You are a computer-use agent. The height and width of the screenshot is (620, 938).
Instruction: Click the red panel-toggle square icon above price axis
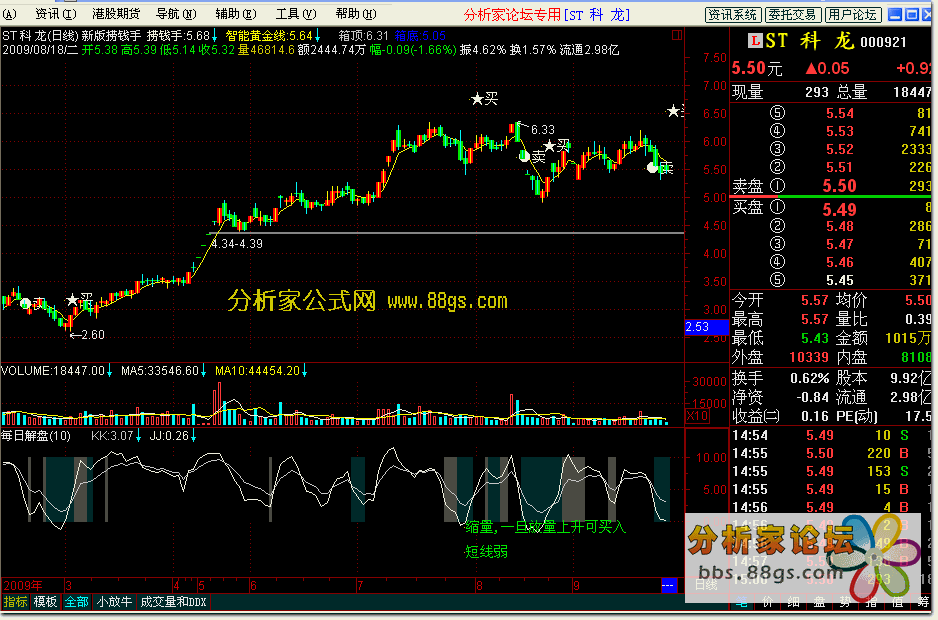click(x=677, y=35)
